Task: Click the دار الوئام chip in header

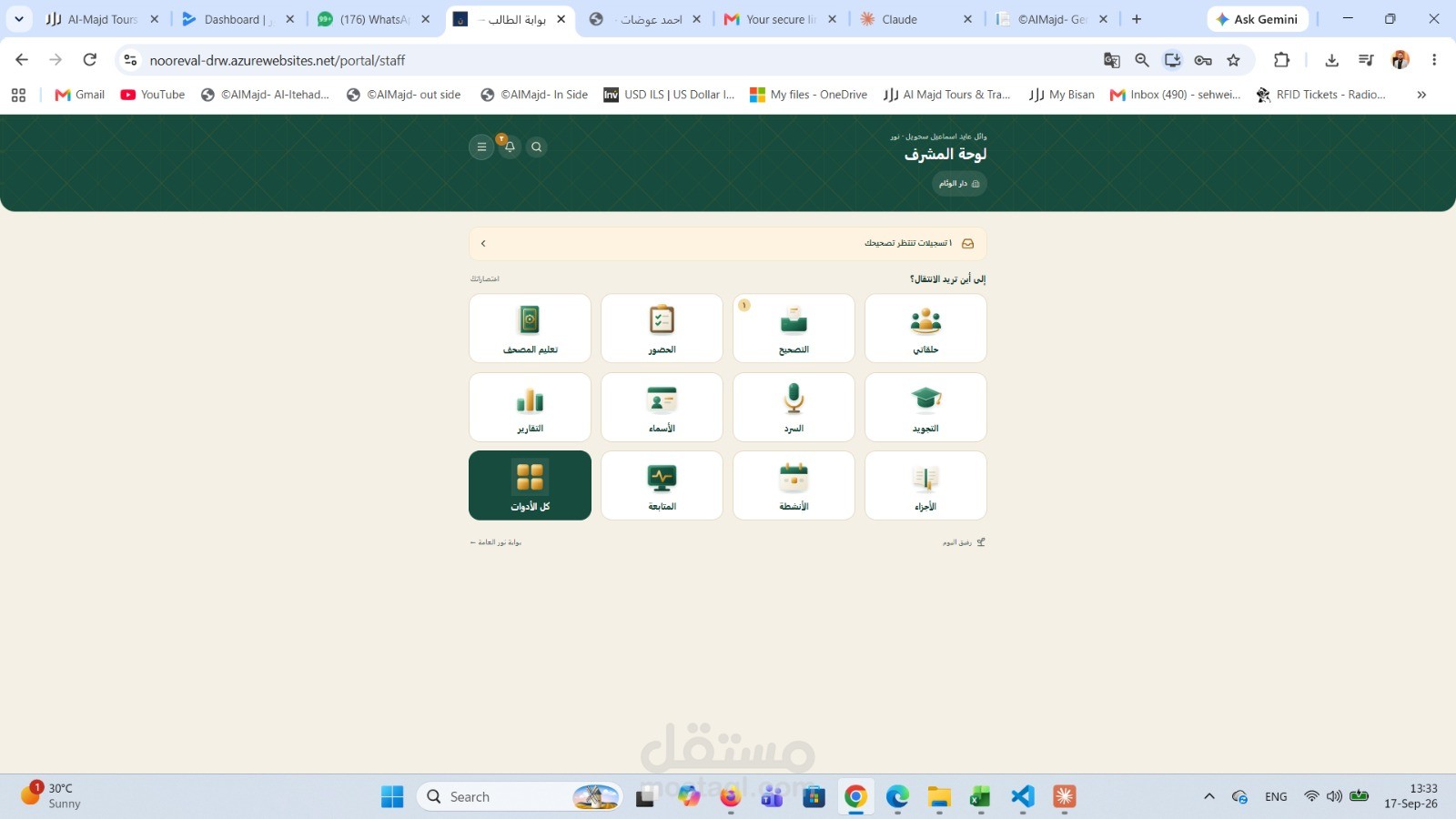Action: coord(959,184)
